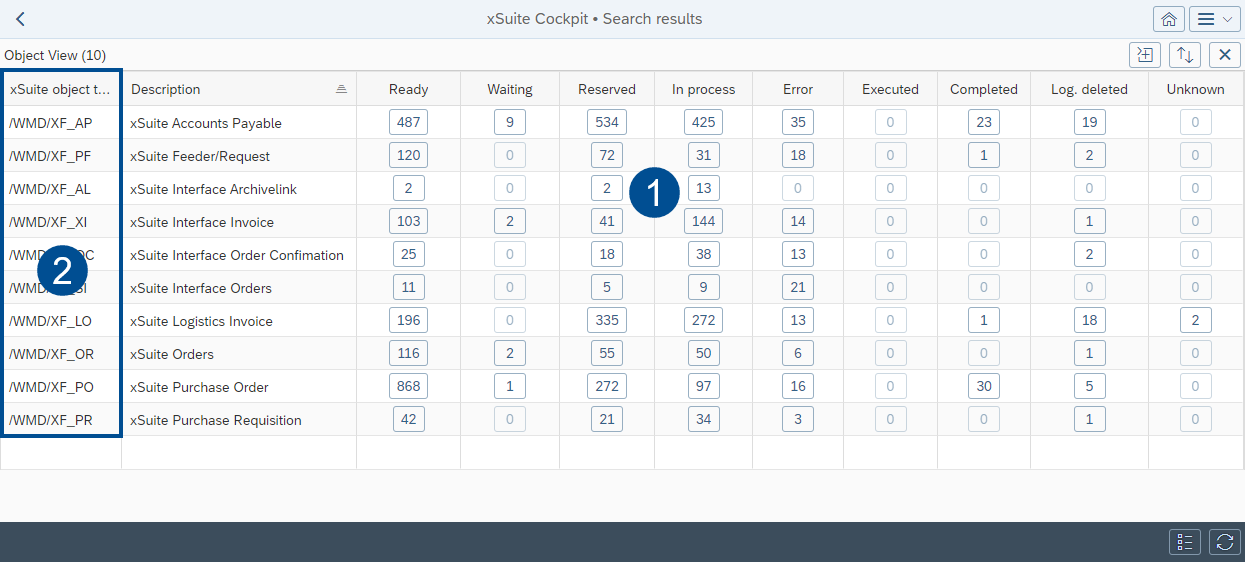Click the Ready column header
The height and width of the screenshot is (562, 1245).
408,89
